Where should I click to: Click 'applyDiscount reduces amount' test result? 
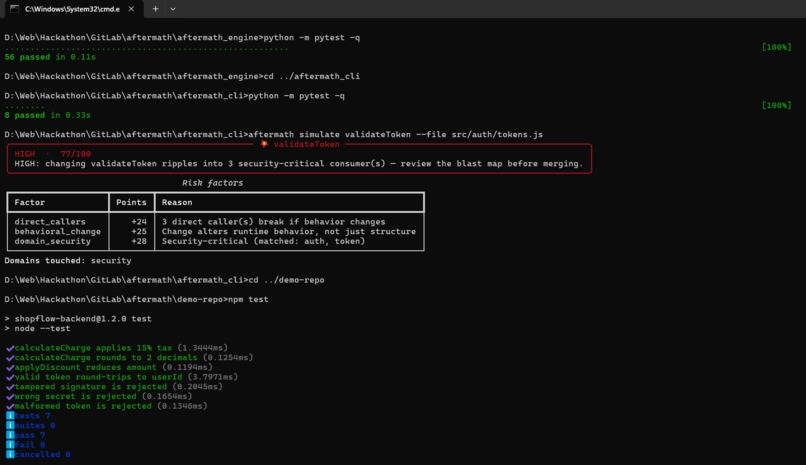point(109,367)
